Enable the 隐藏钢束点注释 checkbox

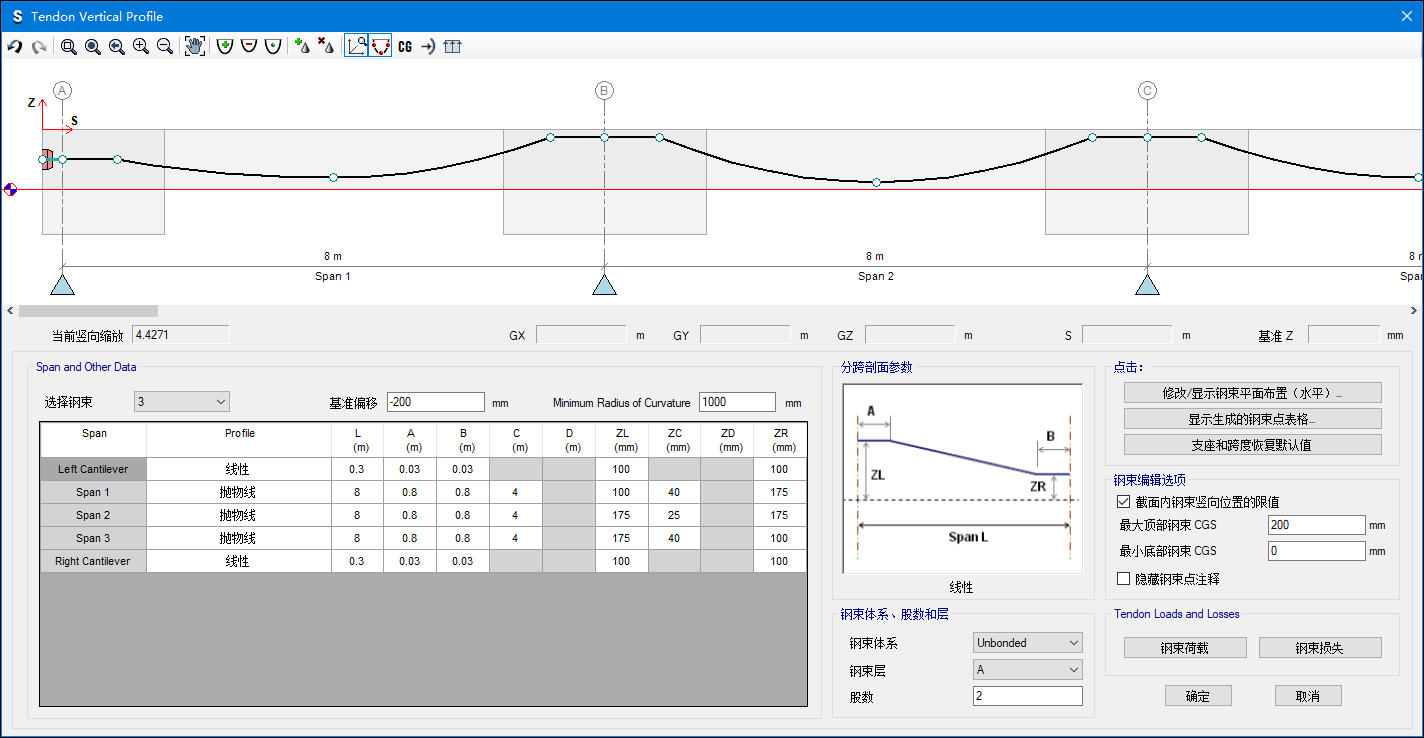coord(1122,579)
